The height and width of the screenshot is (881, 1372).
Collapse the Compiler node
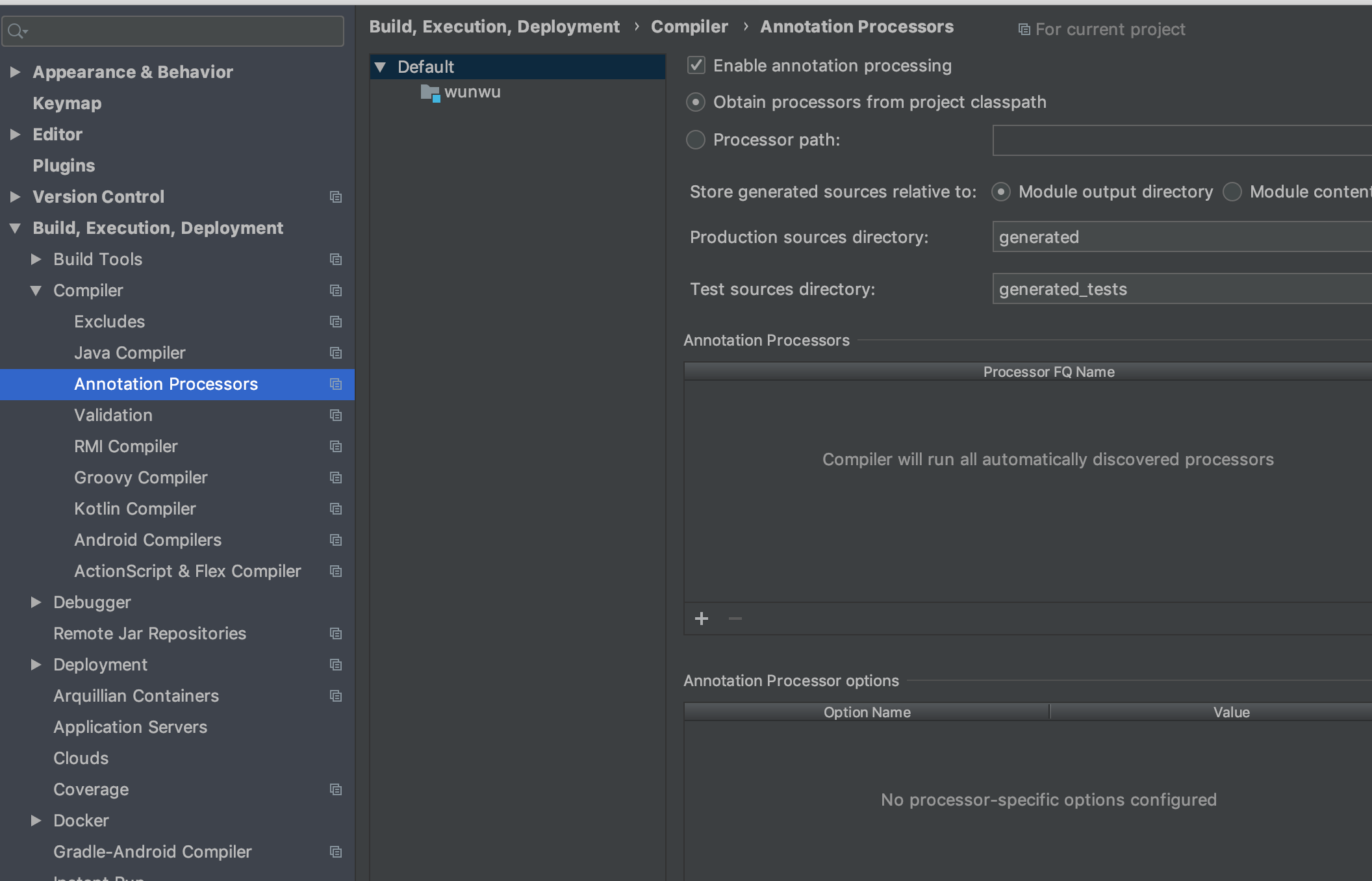(36, 290)
